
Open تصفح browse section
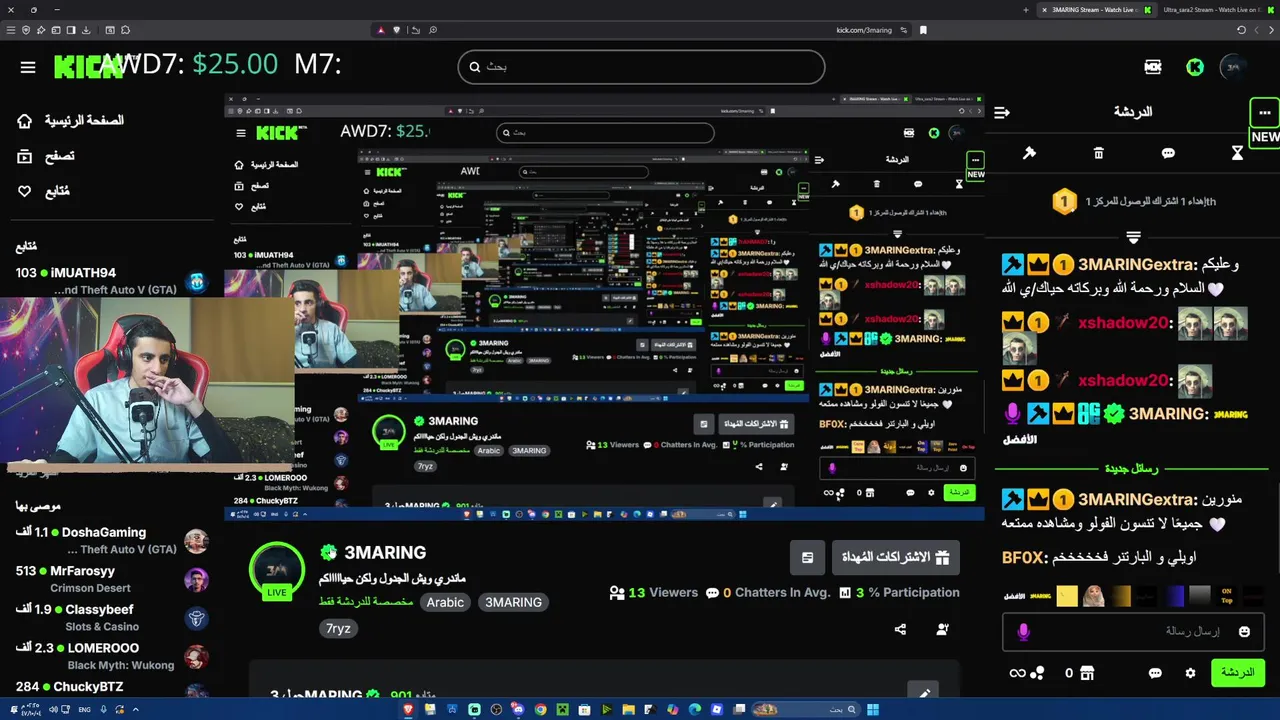(46, 156)
